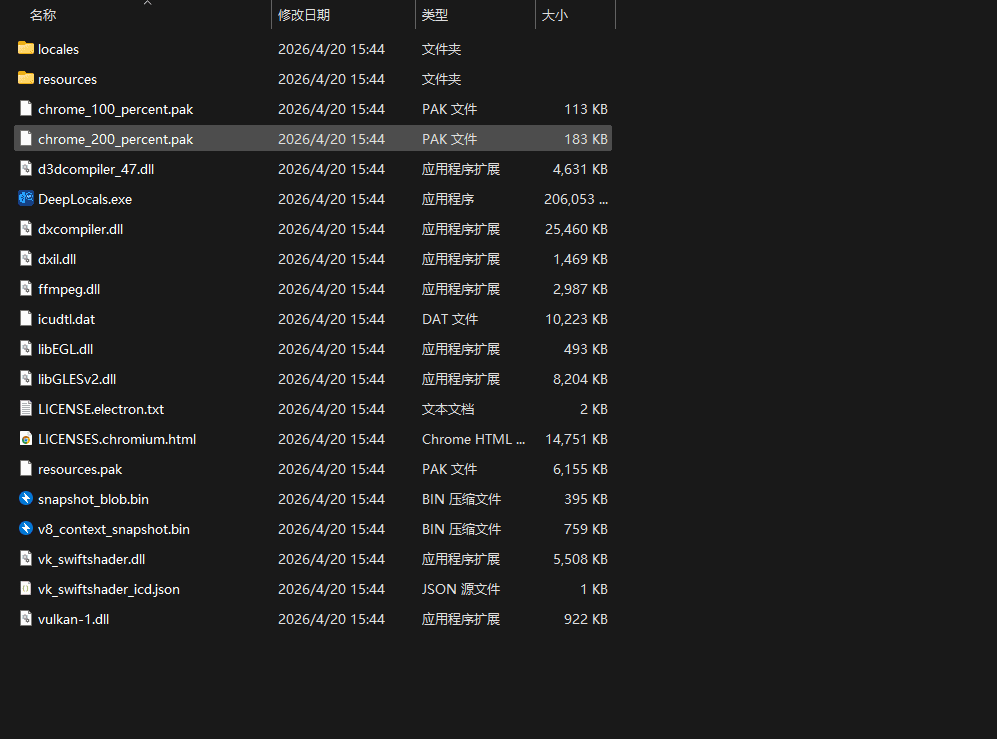
Task: Sort by 修改日期 column header
Action: click(304, 16)
